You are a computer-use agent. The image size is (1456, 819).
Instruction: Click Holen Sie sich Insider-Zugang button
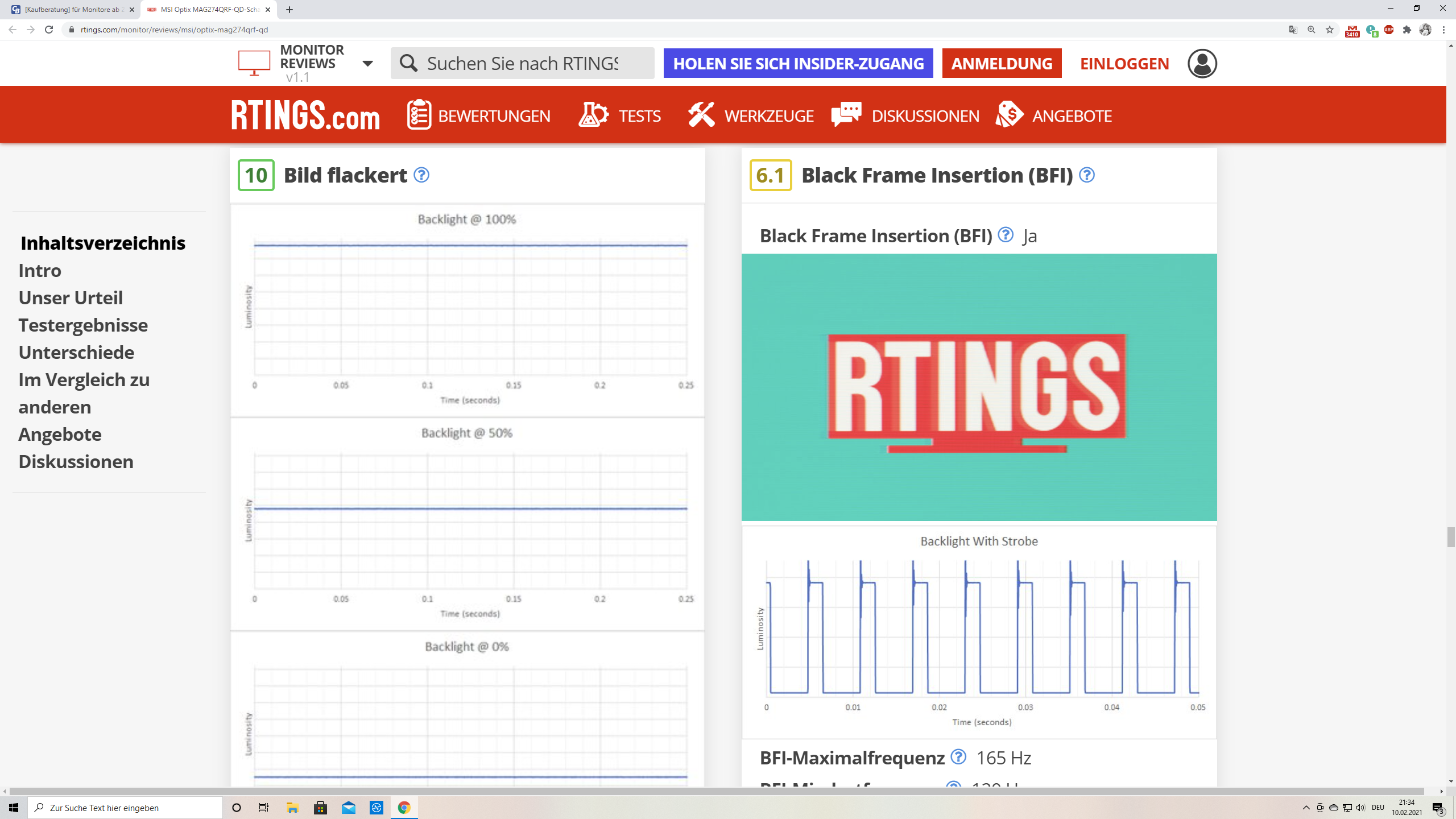tap(798, 64)
